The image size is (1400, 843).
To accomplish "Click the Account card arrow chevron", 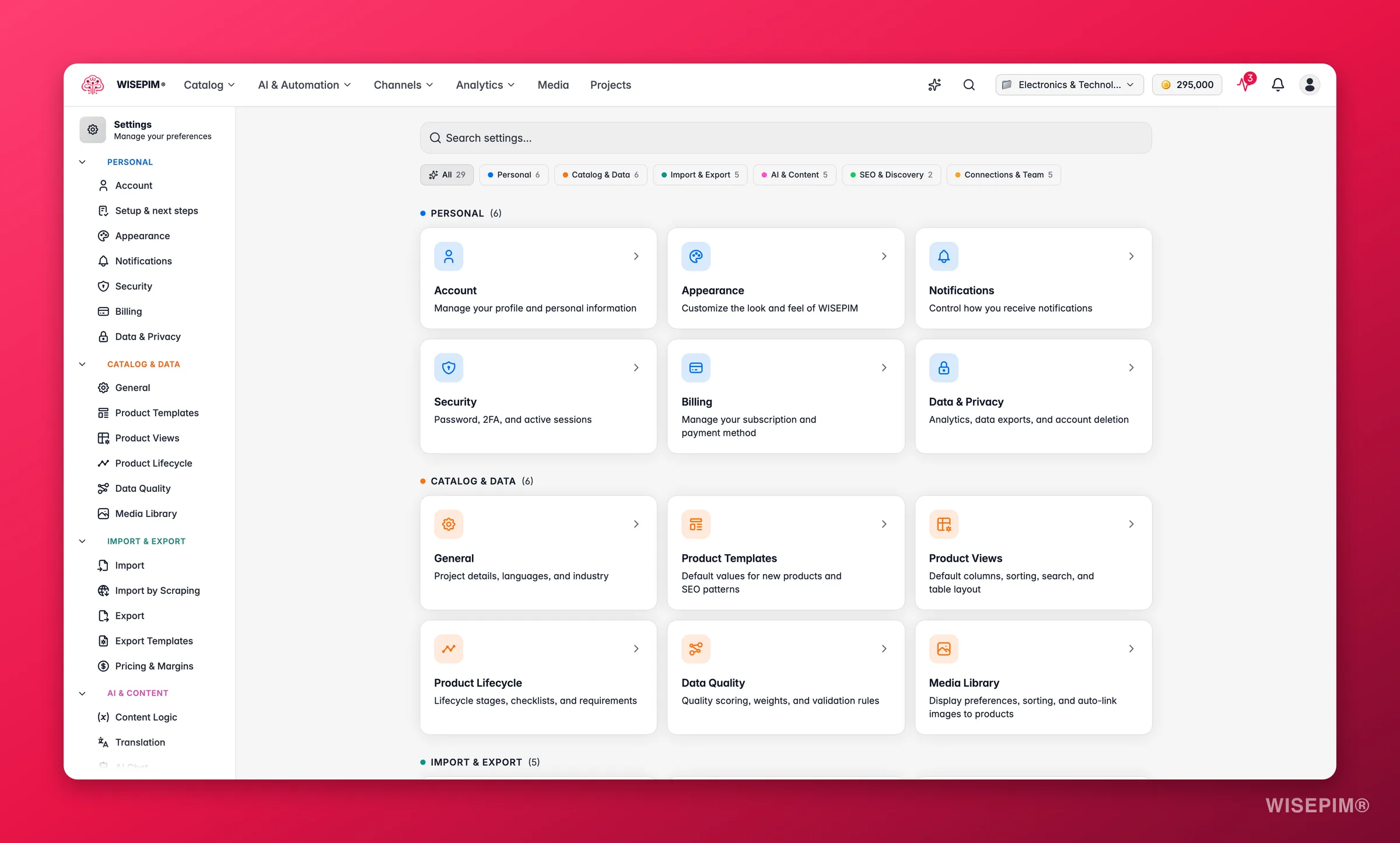I will pyautogui.click(x=636, y=256).
